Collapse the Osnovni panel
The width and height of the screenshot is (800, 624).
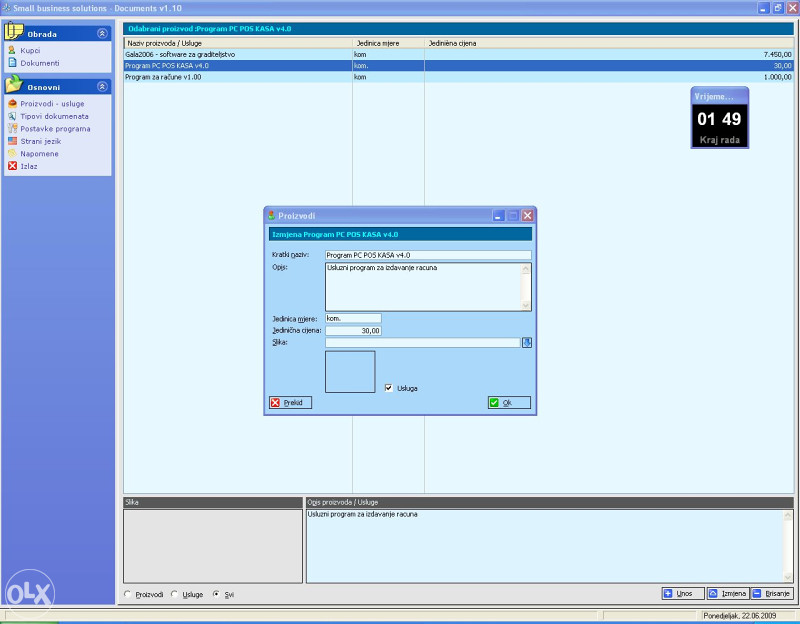pyautogui.click(x=102, y=87)
